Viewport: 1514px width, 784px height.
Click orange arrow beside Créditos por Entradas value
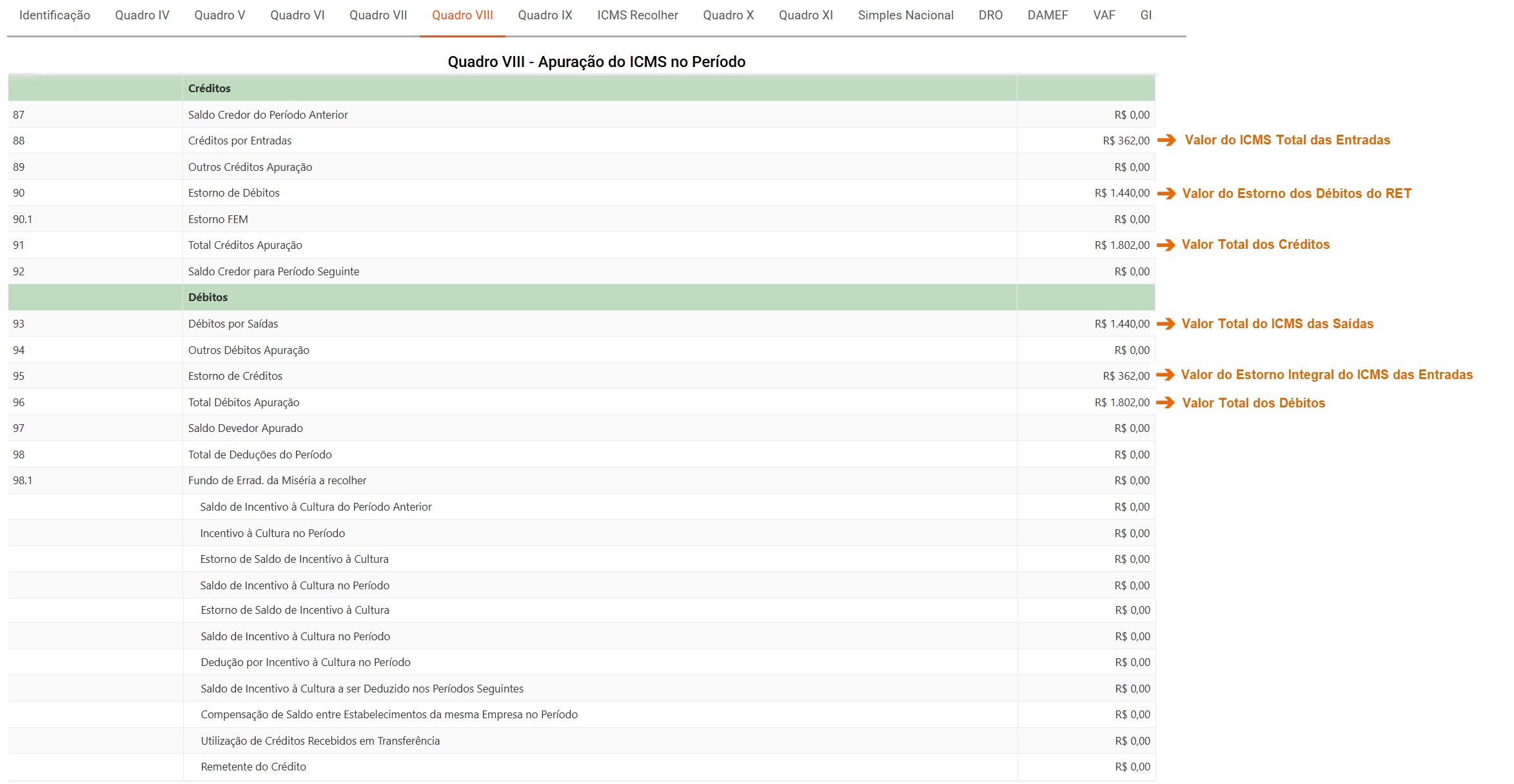(1166, 140)
